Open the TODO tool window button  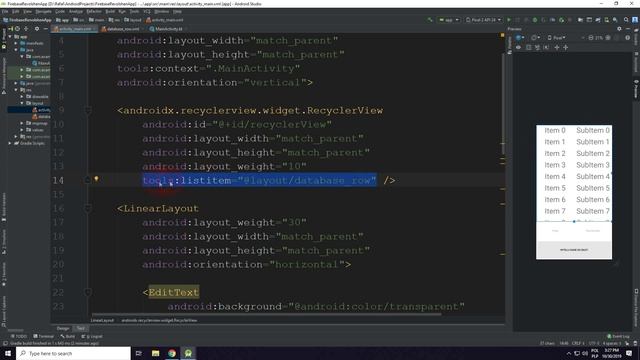pos(19,336)
